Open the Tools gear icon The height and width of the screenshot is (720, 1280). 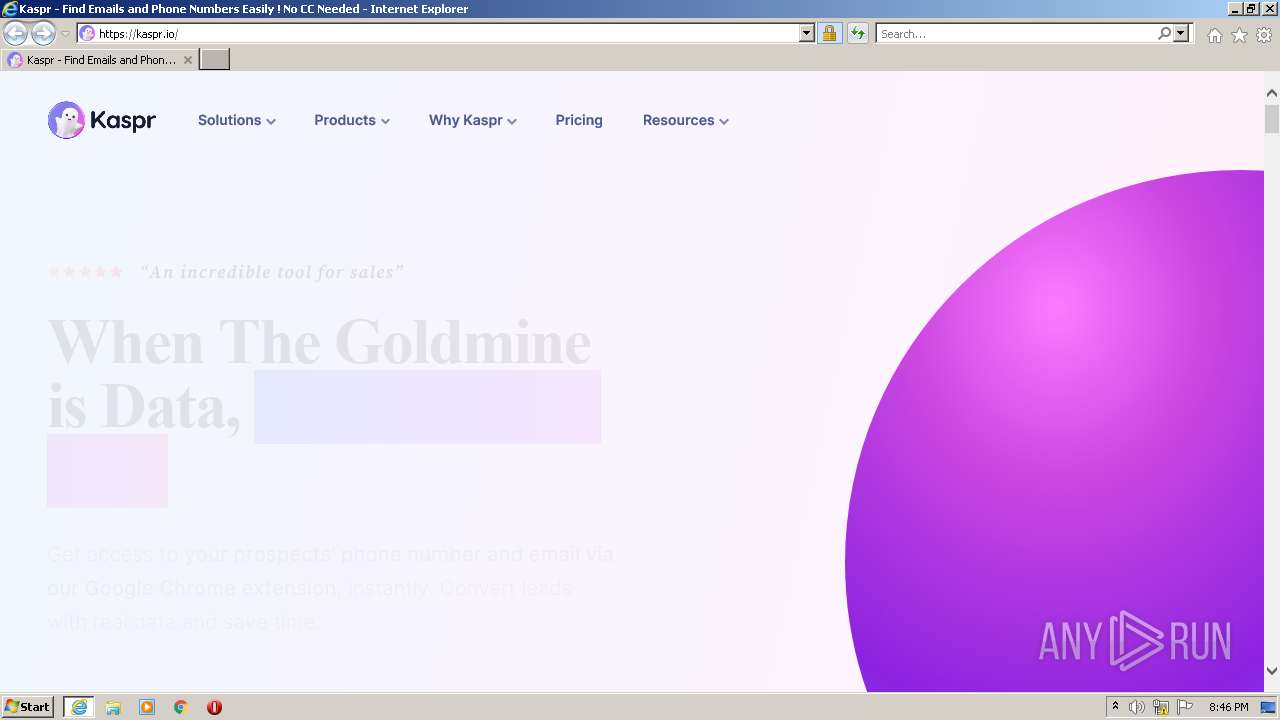tap(1264, 35)
